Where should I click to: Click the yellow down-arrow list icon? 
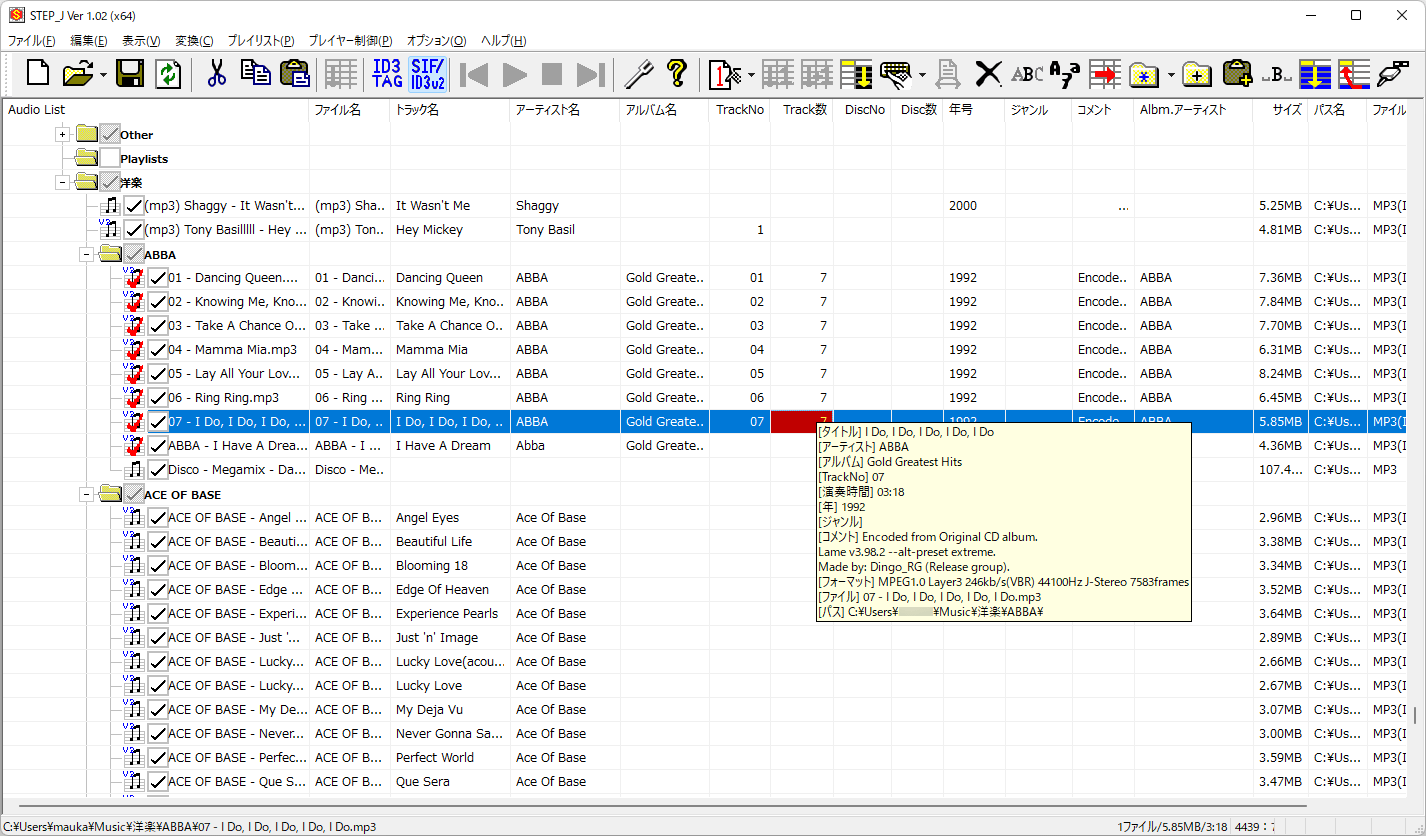[x=856, y=73]
